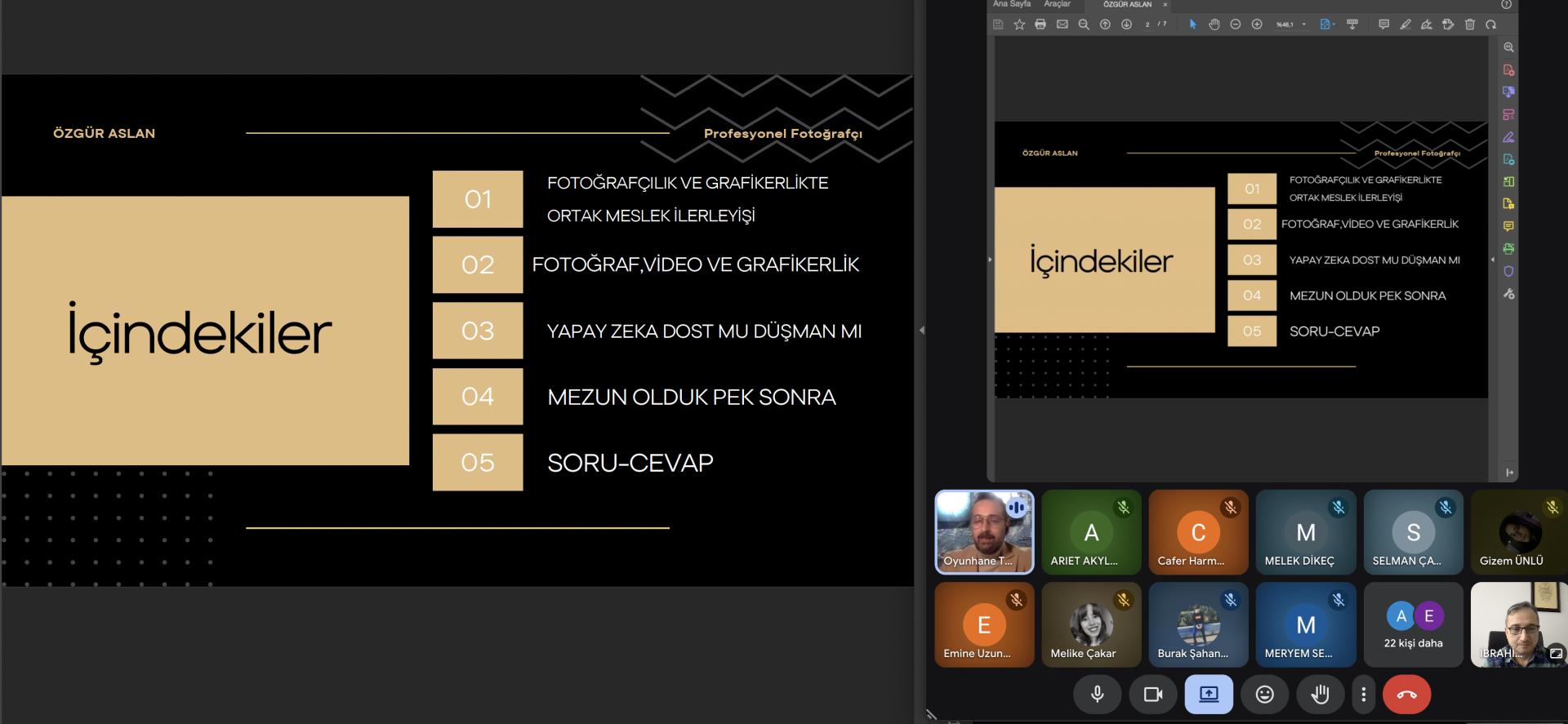Open the Ana Sayfa tab

(x=1011, y=4)
